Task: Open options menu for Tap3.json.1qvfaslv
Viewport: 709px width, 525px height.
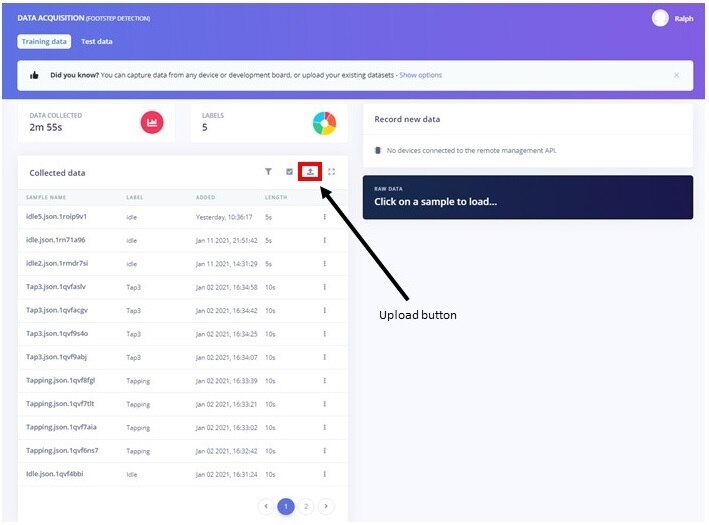Action: pyautogui.click(x=325, y=287)
